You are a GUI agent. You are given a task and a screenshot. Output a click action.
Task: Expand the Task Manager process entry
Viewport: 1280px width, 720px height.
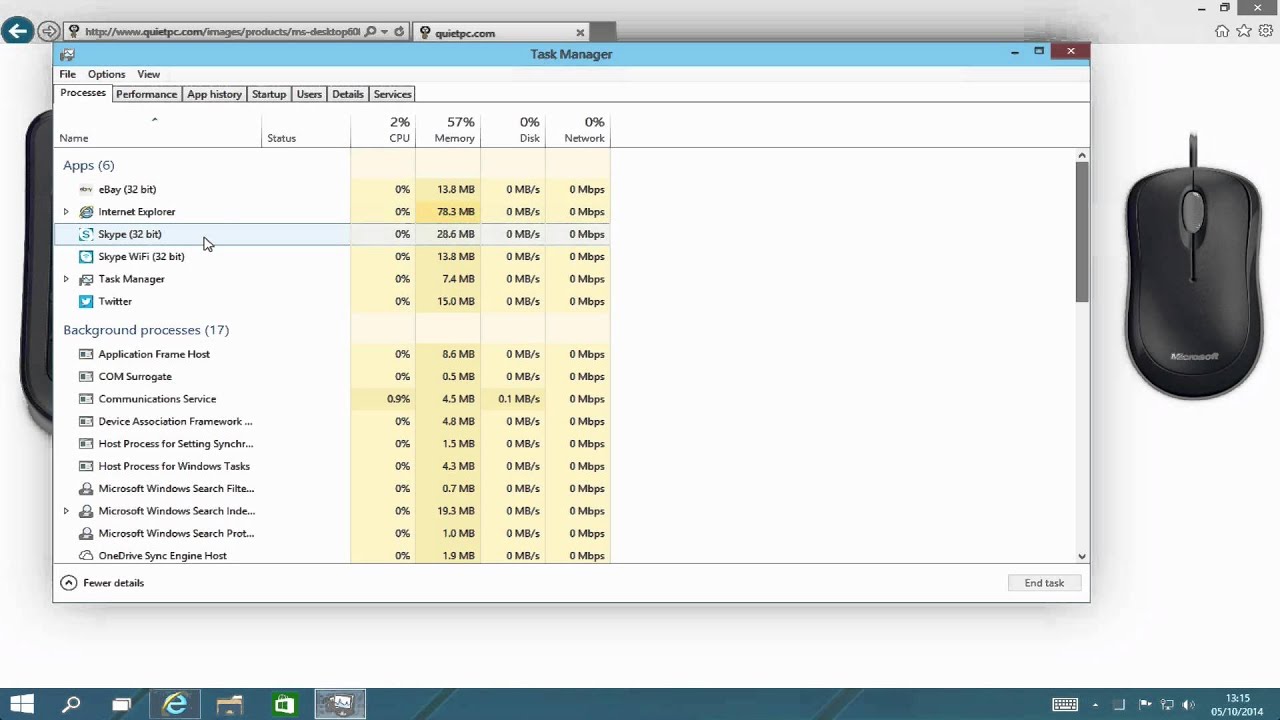click(x=66, y=279)
